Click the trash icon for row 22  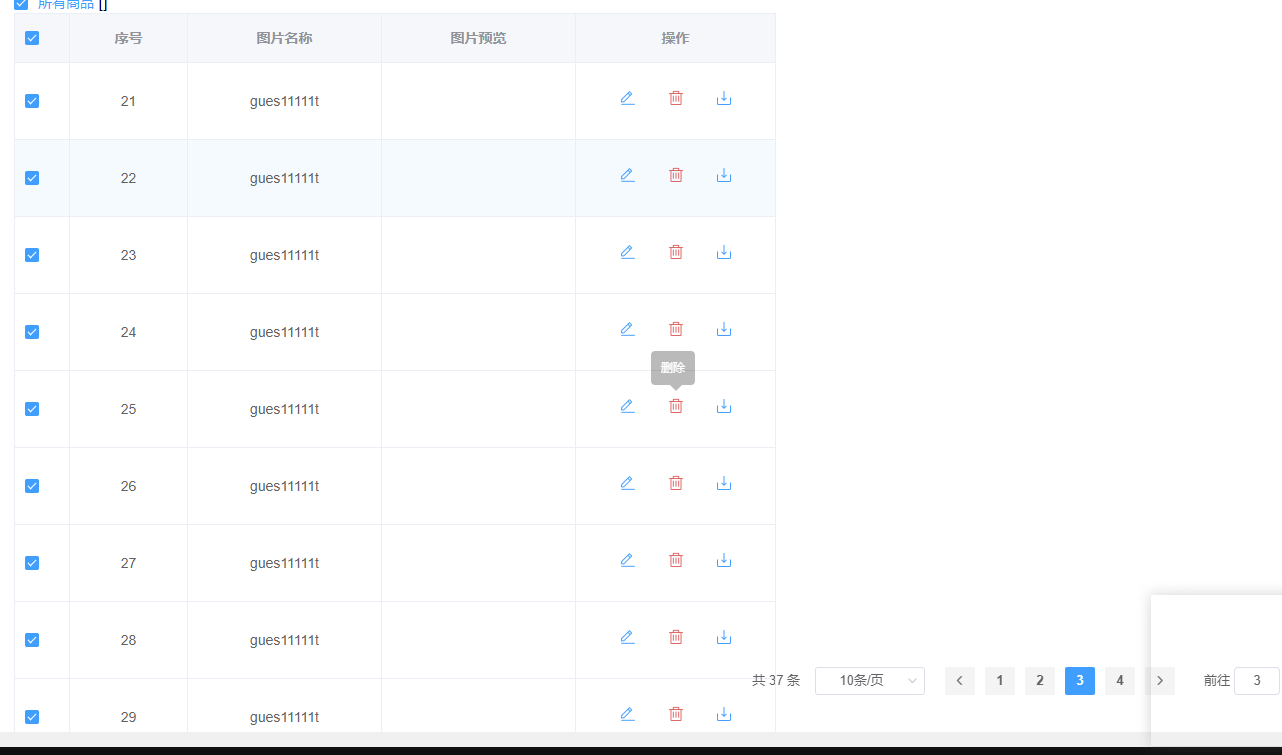pyautogui.click(x=676, y=175)
